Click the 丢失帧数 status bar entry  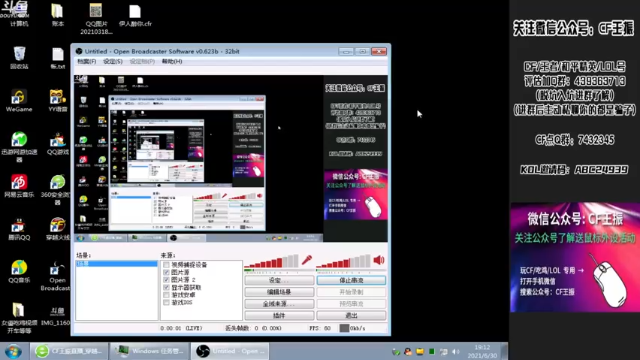click(x=253, y=328)
